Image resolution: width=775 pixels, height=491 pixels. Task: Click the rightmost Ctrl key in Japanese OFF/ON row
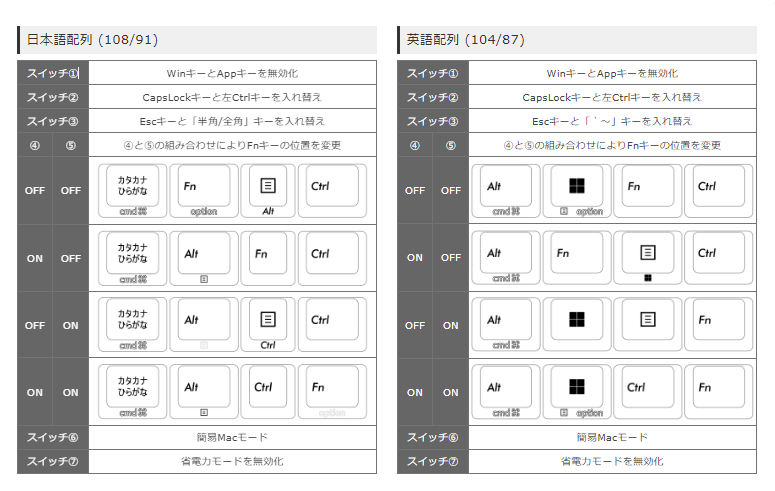click(x=332, y=325)
